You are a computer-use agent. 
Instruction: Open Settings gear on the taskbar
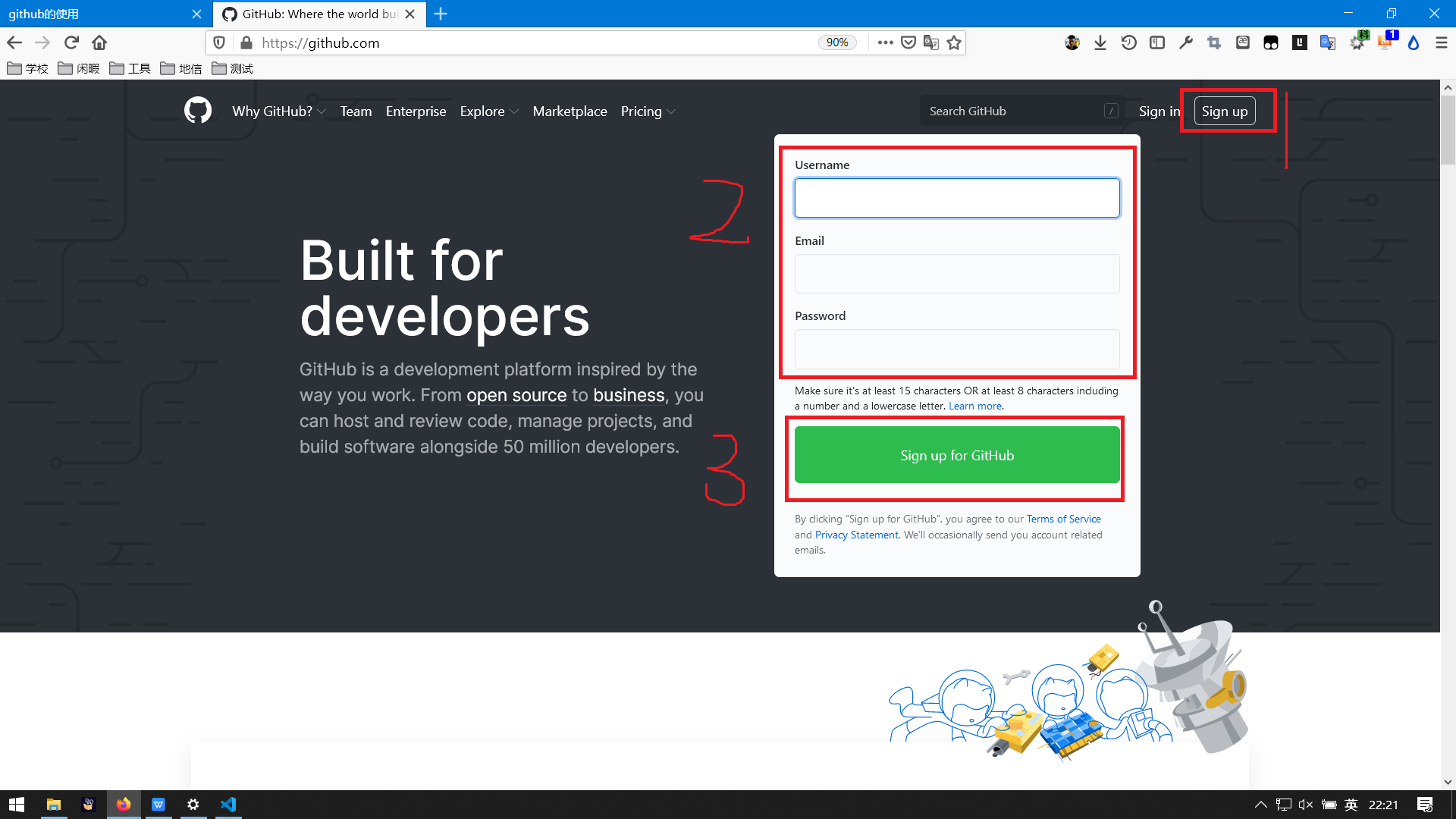click(193, 805)
